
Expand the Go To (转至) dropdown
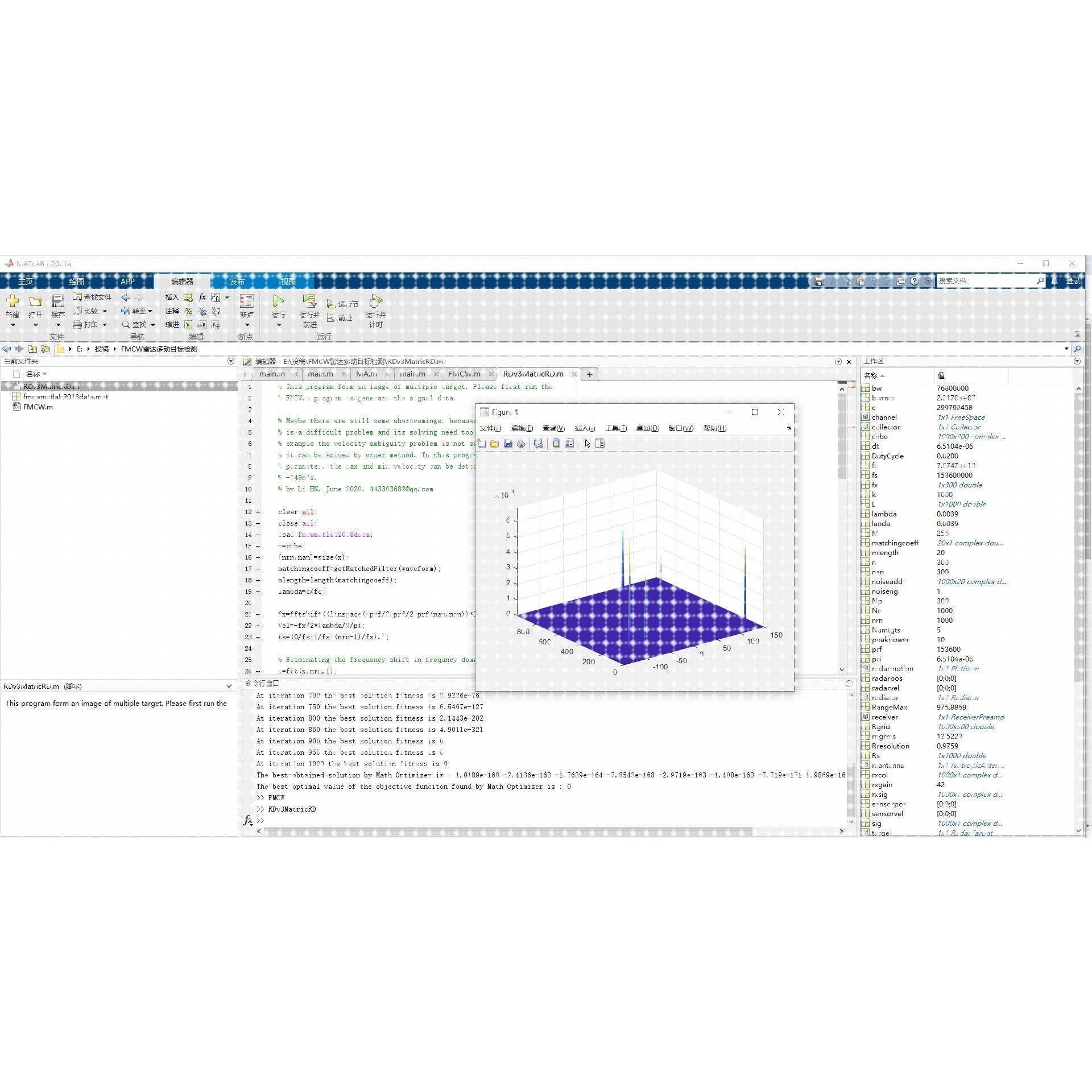[x=150, y=311]
